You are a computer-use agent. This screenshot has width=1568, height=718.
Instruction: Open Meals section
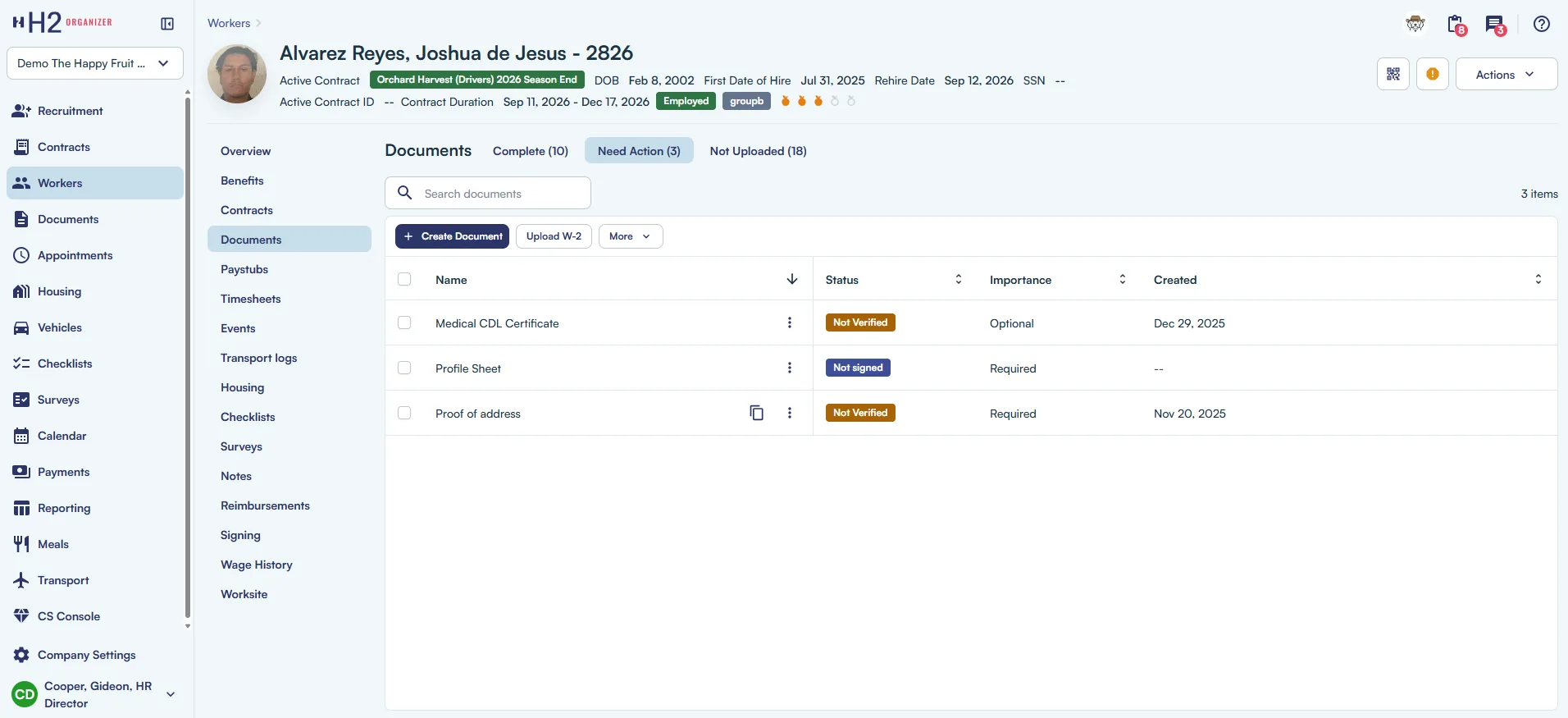click(x=95, y=544)
